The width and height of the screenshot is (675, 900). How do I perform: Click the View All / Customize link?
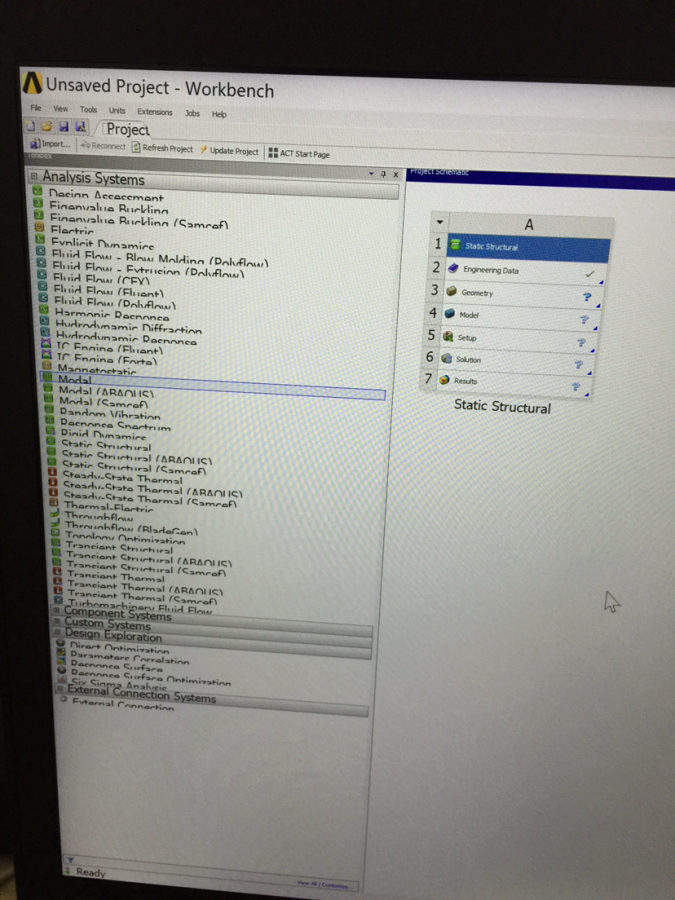[323, 885]
